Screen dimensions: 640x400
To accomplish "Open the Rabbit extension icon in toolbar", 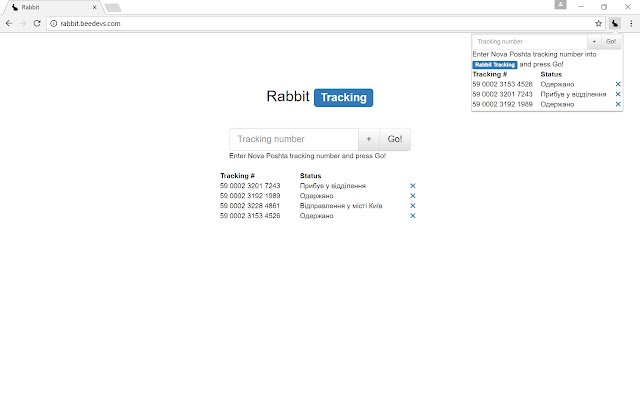I will click(615, 23).
